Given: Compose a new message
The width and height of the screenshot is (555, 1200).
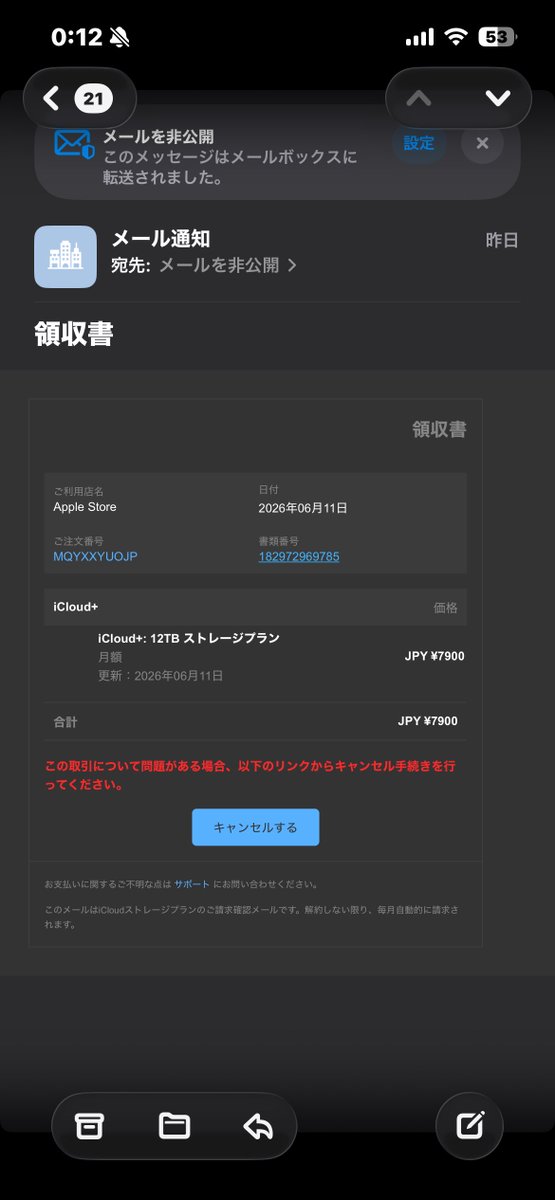Looking at the screenshot, I should (470, 1126).
